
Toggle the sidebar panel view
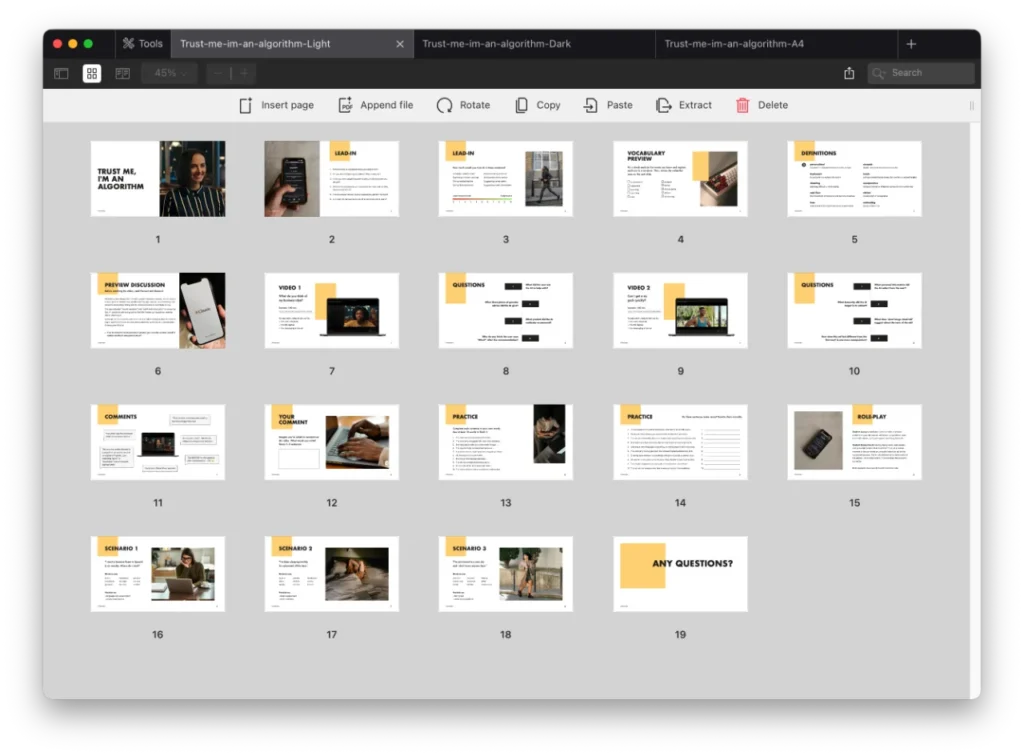[61, 73]
